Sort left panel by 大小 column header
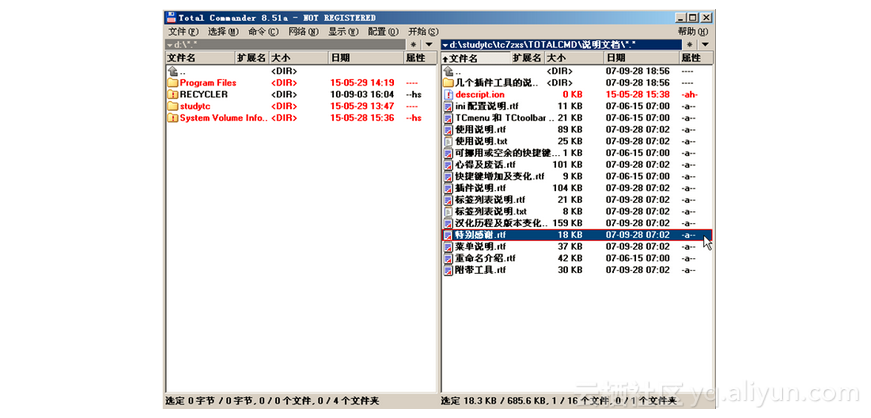Screen dimensions: 871x418 [299, 57]
